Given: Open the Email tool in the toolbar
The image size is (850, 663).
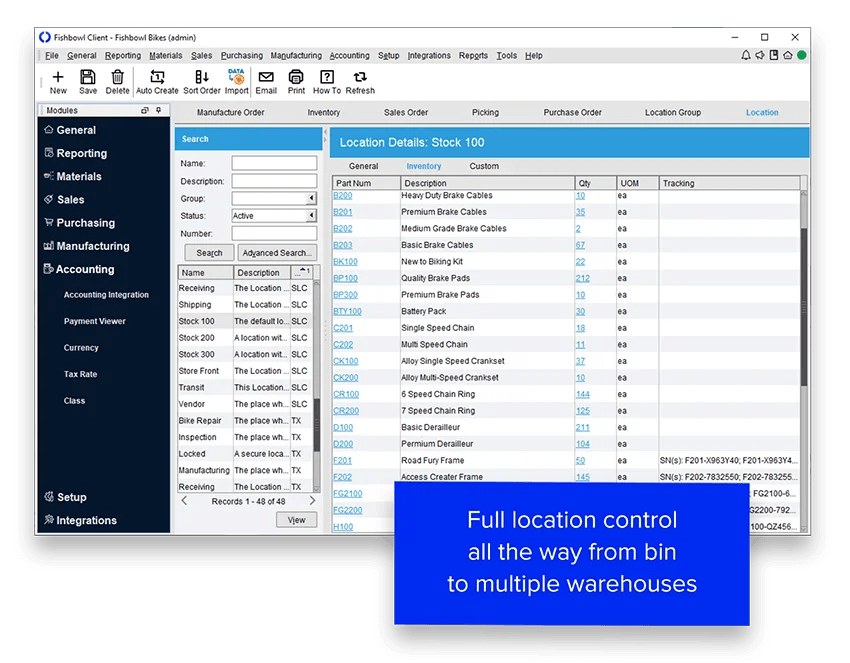Looking at the screenshot, I should (x=266, y=80).
